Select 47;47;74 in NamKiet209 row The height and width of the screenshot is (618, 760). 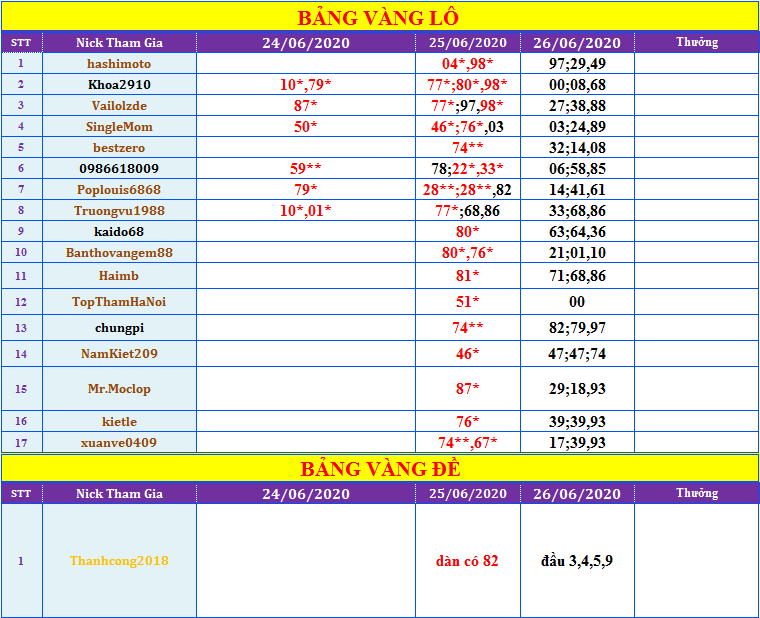pyautogui.click(x=577, y=354)
